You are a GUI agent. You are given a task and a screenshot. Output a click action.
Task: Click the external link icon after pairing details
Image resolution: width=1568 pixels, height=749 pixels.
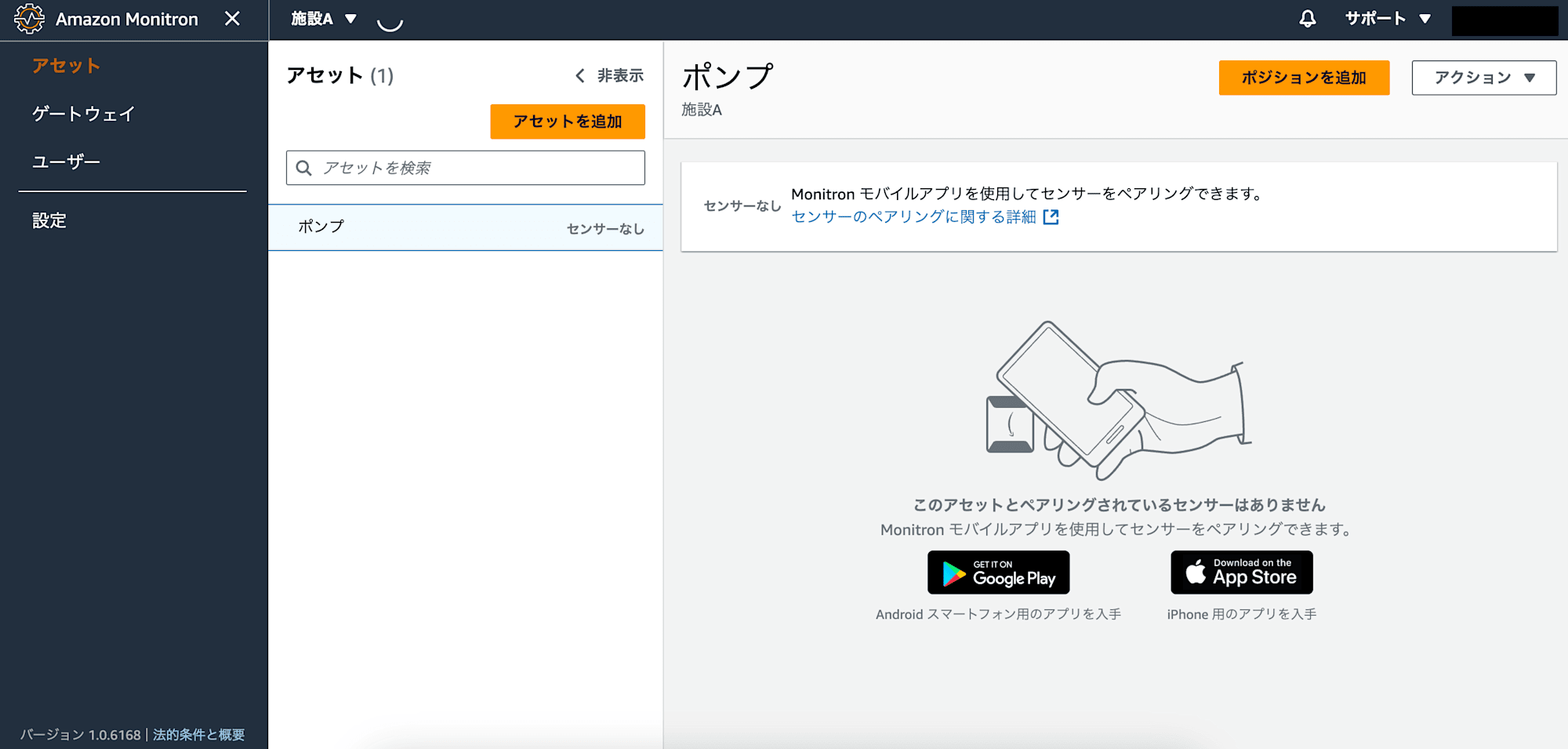(1051, 217)
